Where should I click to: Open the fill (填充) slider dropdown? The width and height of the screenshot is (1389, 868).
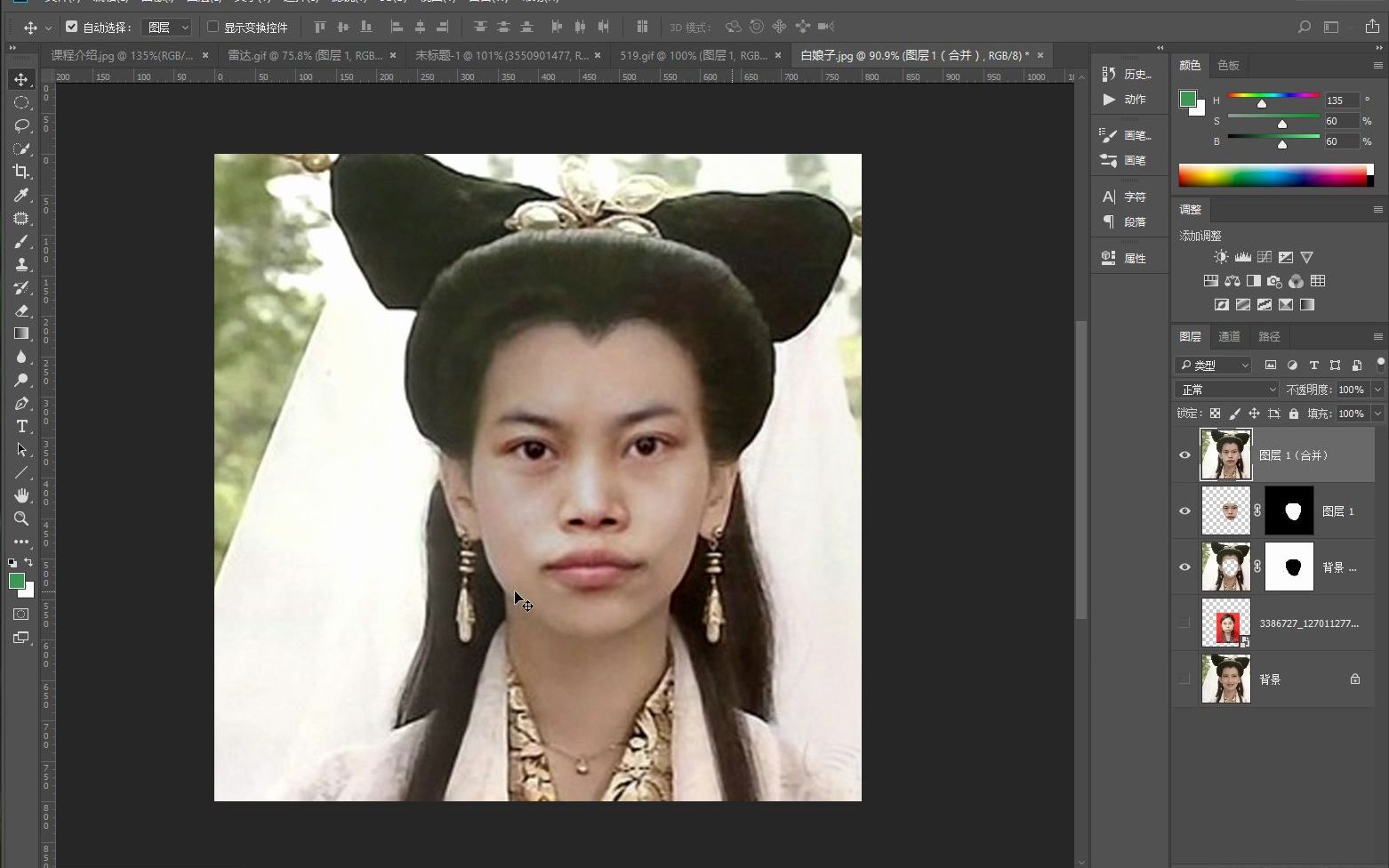tap(1377, 414)
